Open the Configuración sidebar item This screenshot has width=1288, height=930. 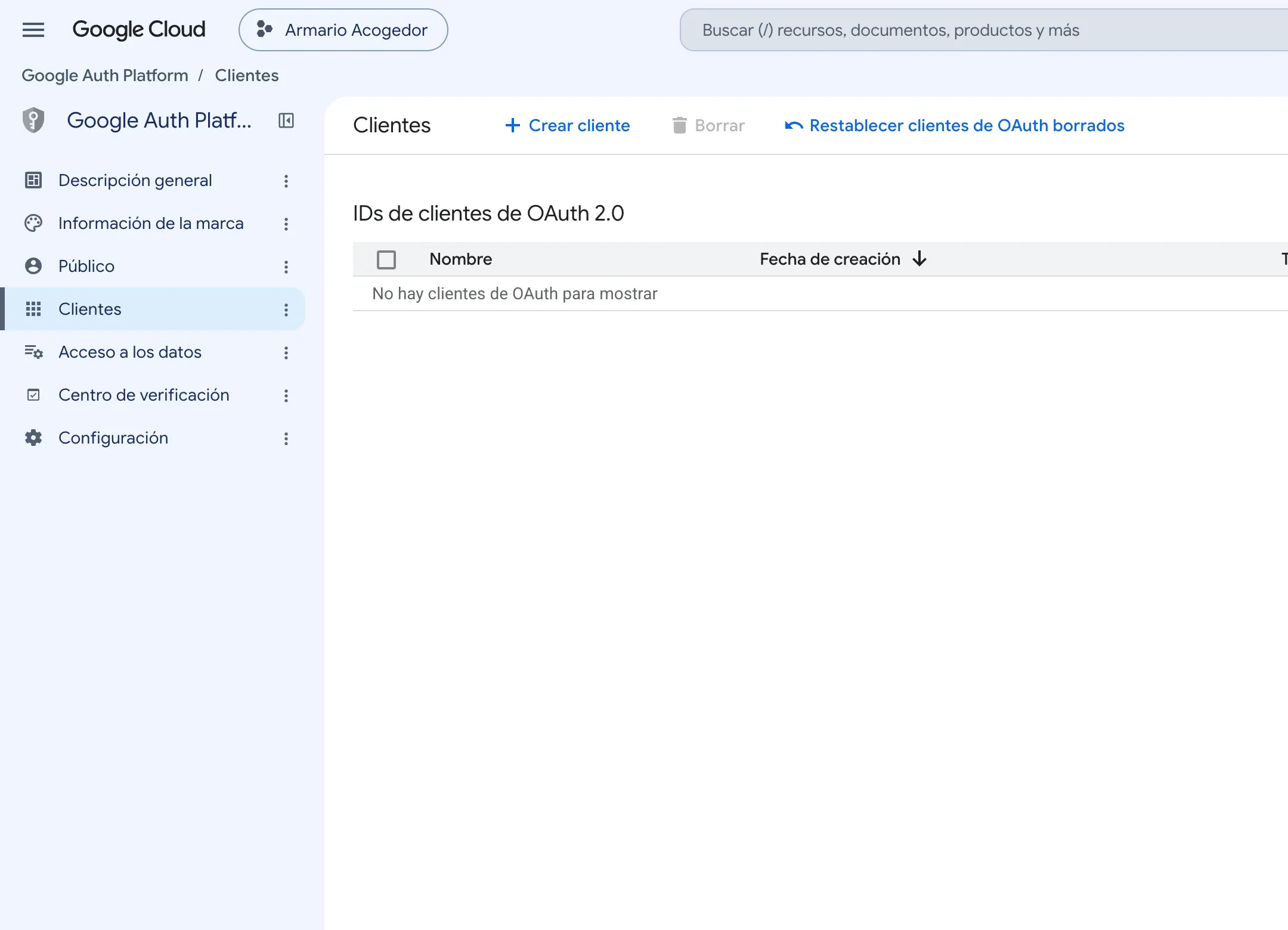tap(153, 438)
